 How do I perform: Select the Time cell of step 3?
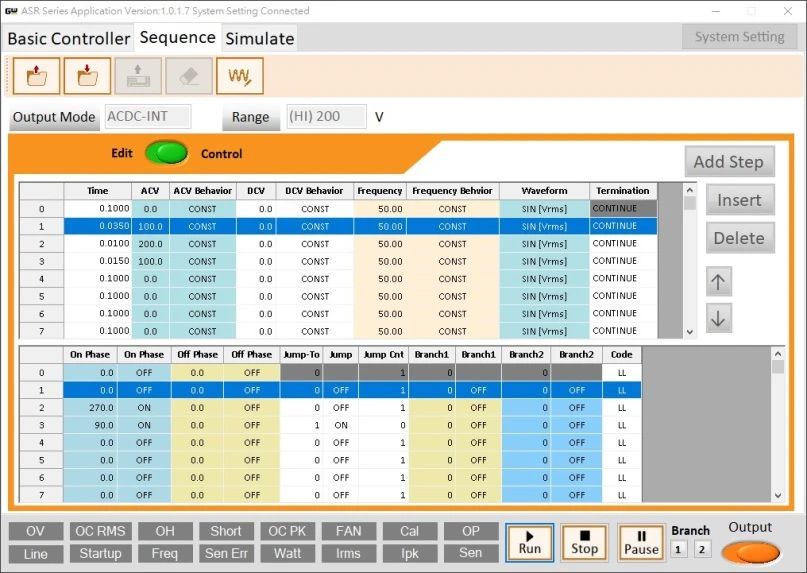98,262
